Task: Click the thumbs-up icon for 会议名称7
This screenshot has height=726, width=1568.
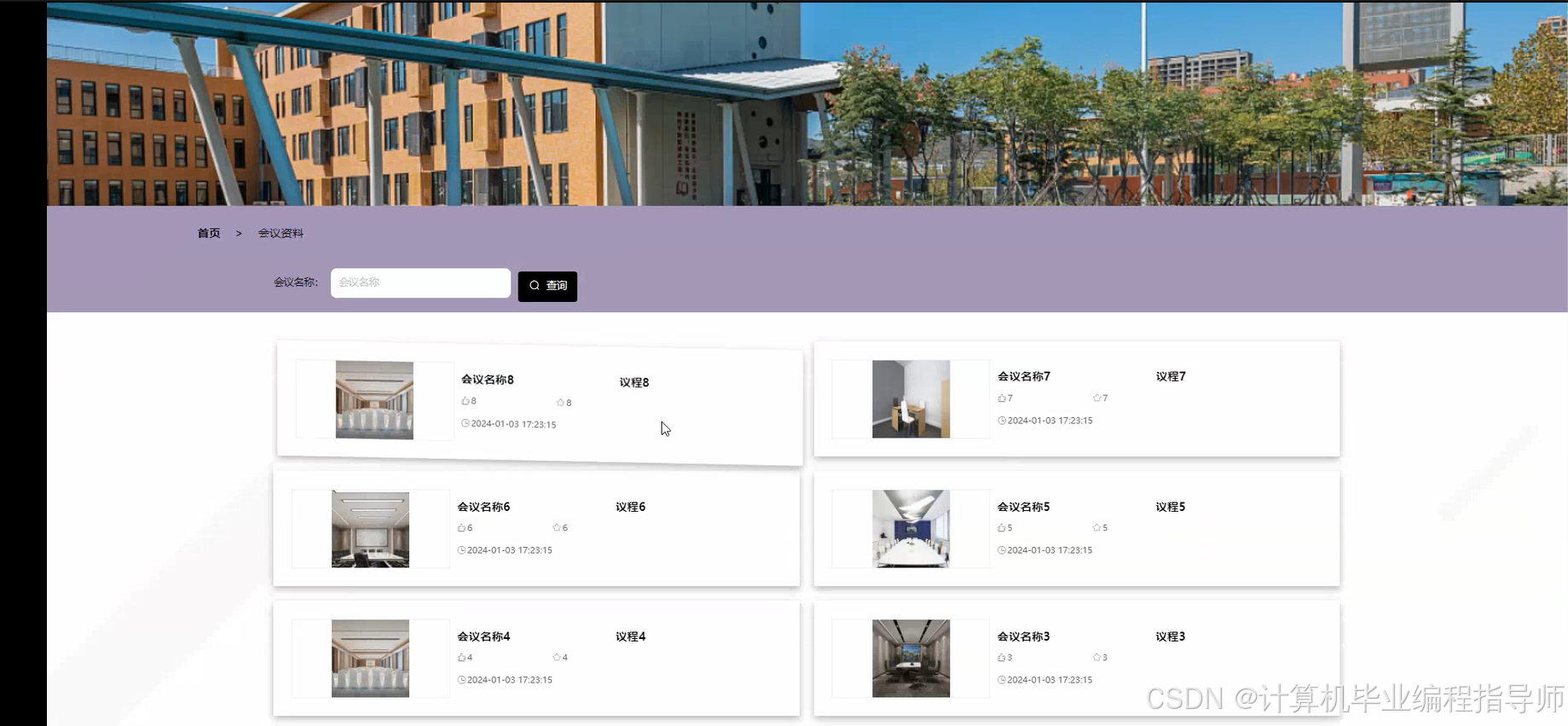Action: click(1002, 398)
